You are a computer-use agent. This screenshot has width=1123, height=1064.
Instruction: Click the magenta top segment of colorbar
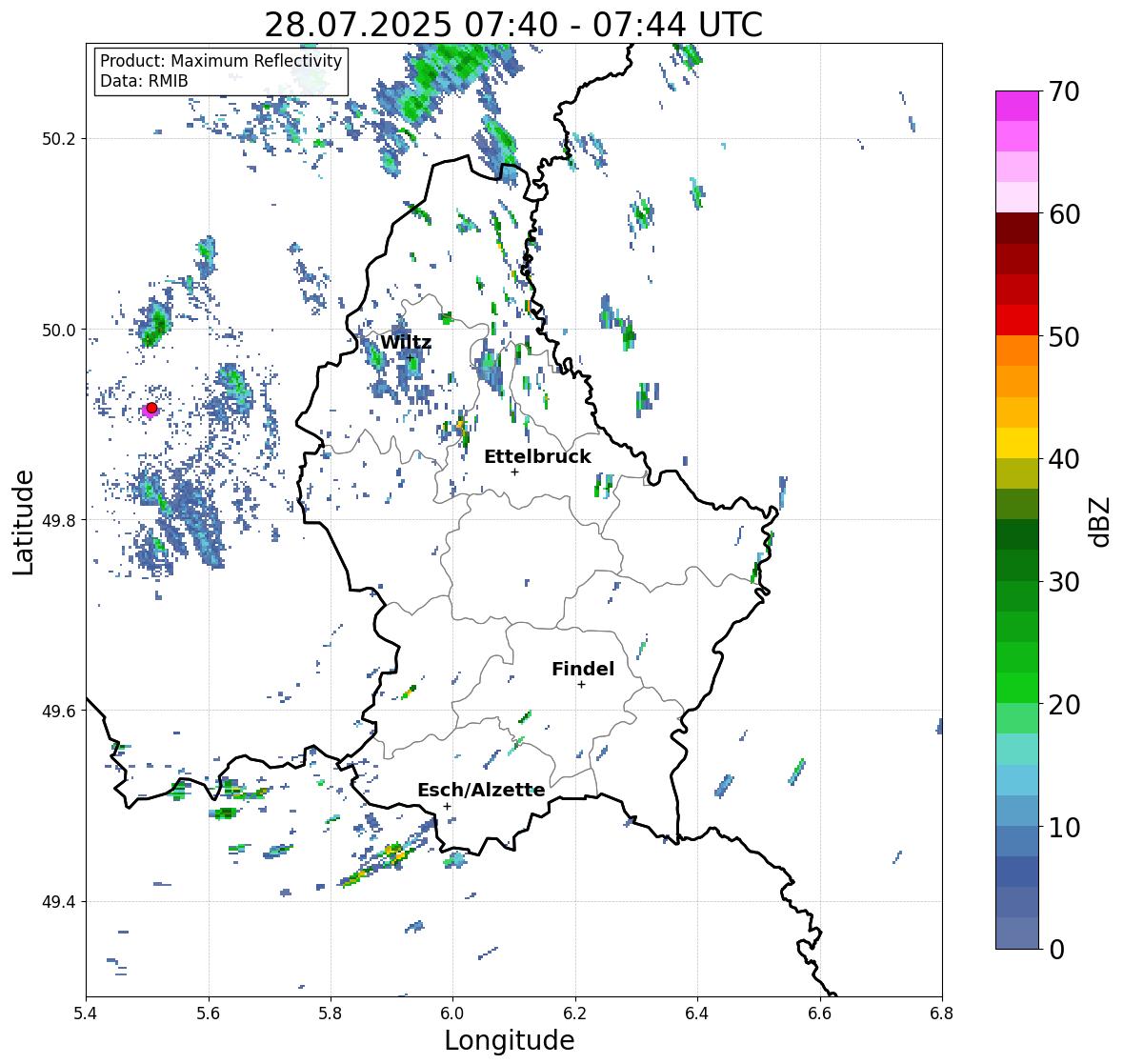coord(1017,106)
